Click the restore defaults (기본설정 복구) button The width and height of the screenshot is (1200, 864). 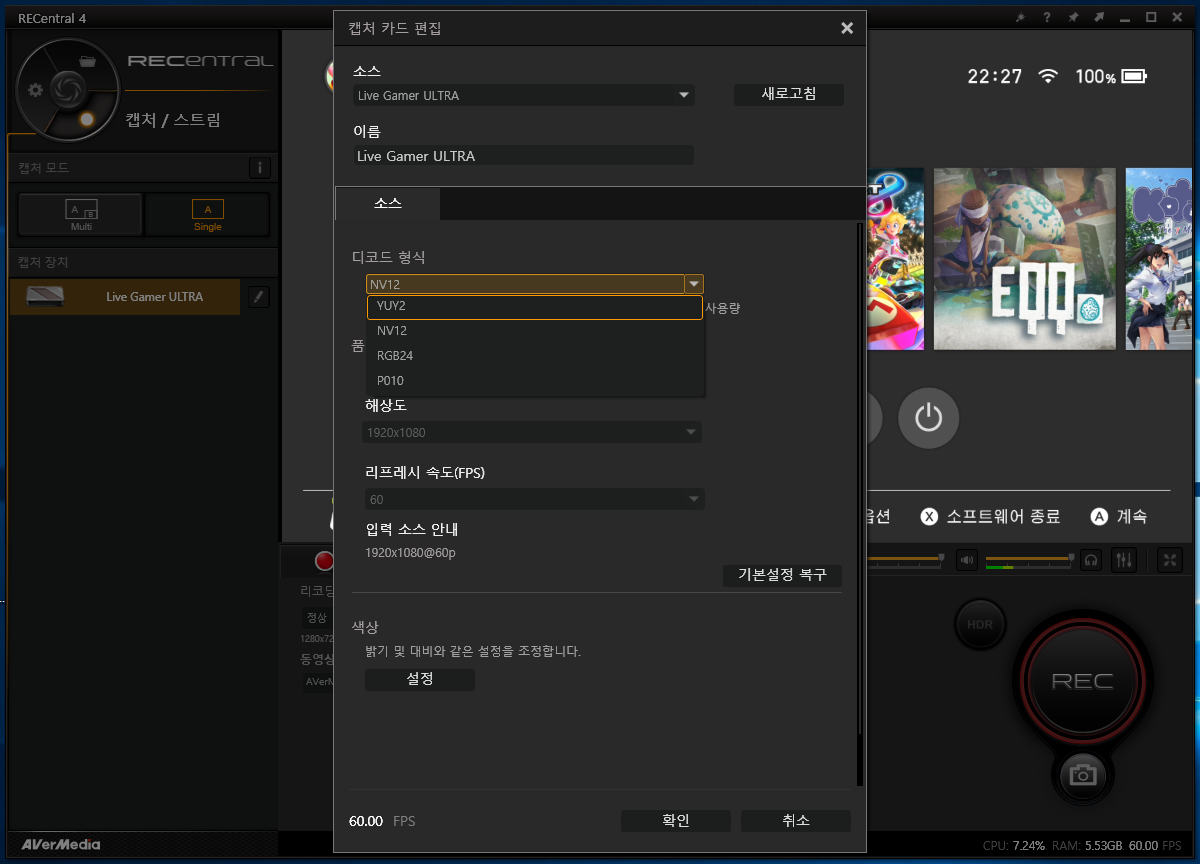point(782,576)
